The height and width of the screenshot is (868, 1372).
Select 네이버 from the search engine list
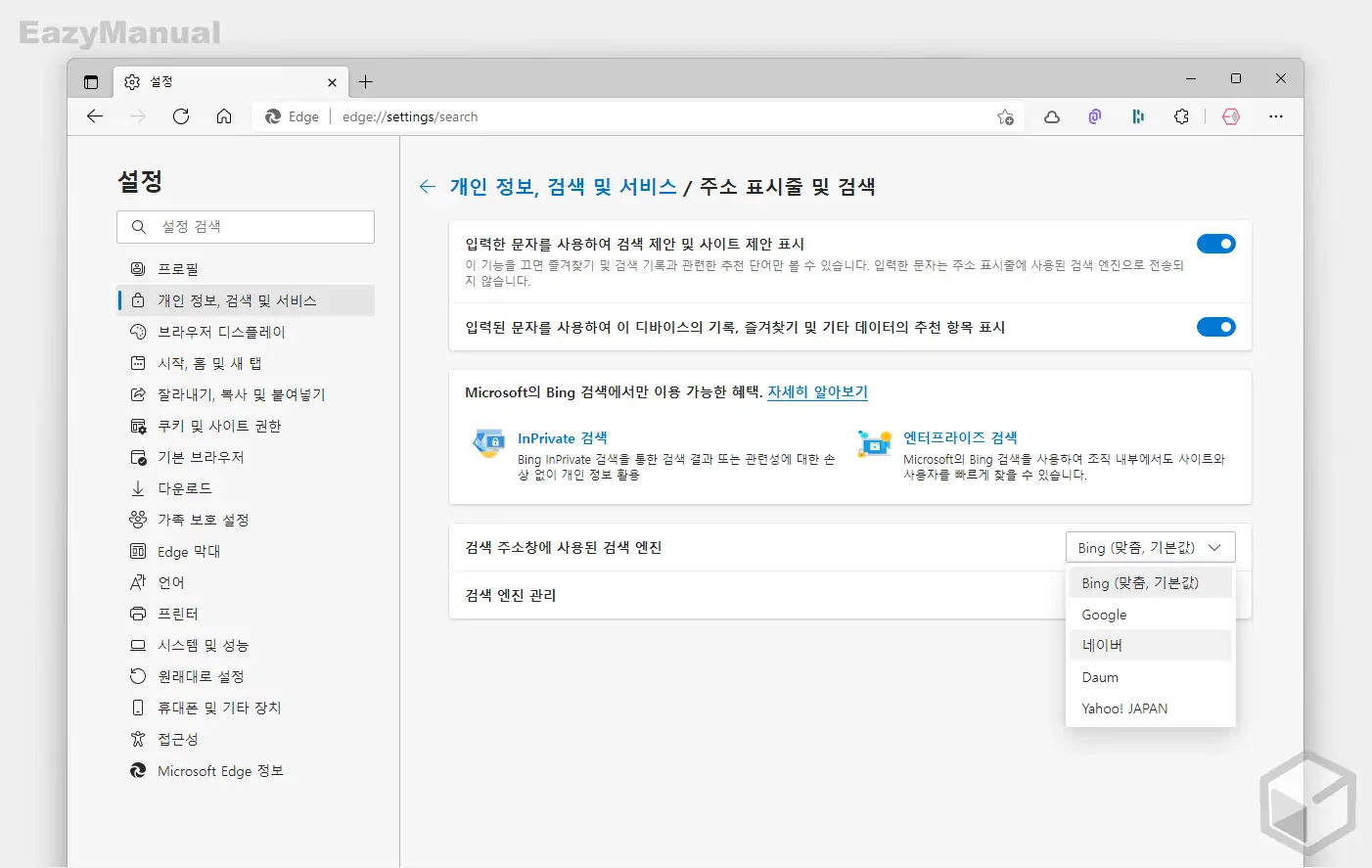1150,646
